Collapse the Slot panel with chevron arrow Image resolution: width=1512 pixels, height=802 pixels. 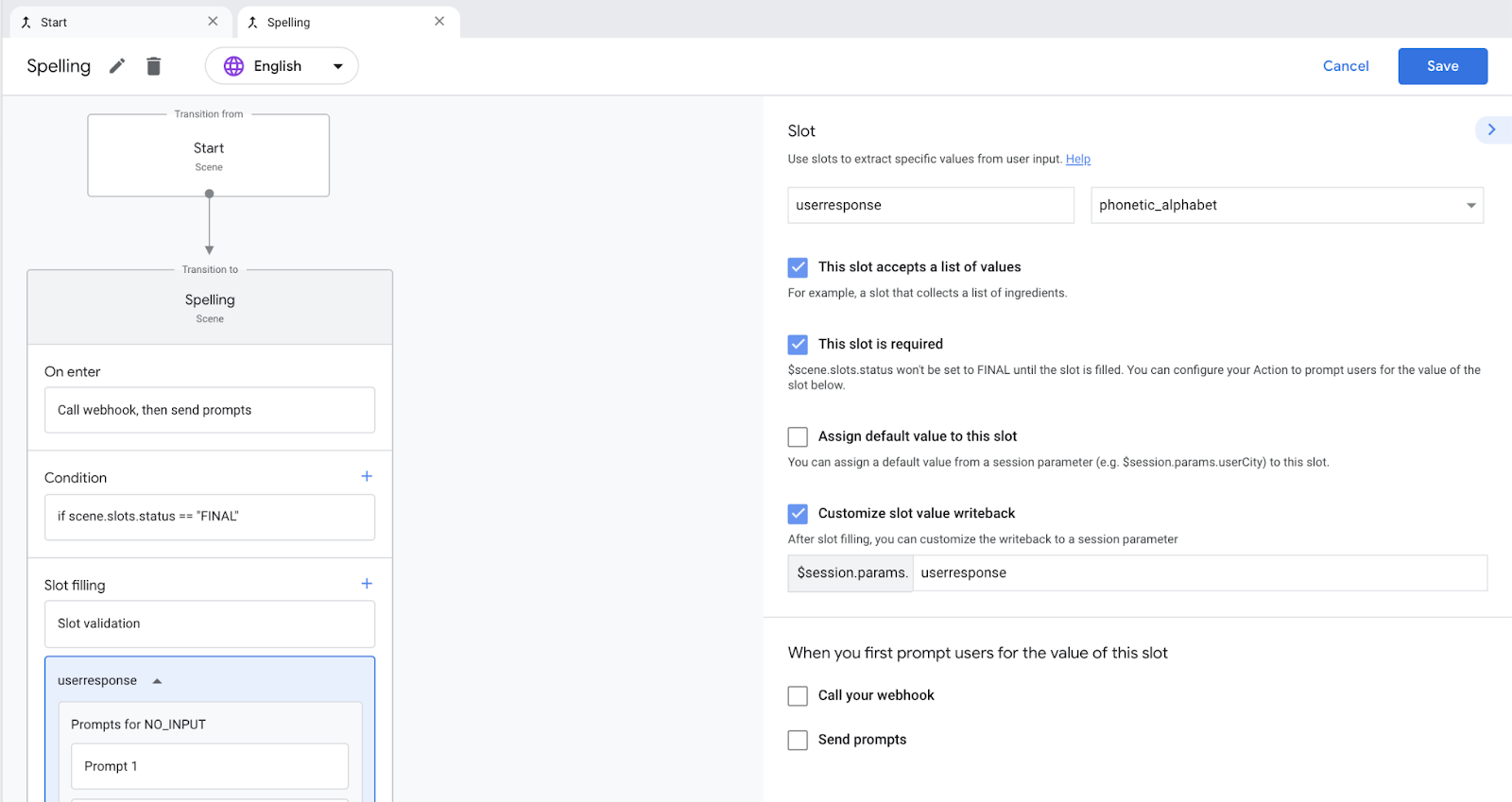click(1491, 130)
